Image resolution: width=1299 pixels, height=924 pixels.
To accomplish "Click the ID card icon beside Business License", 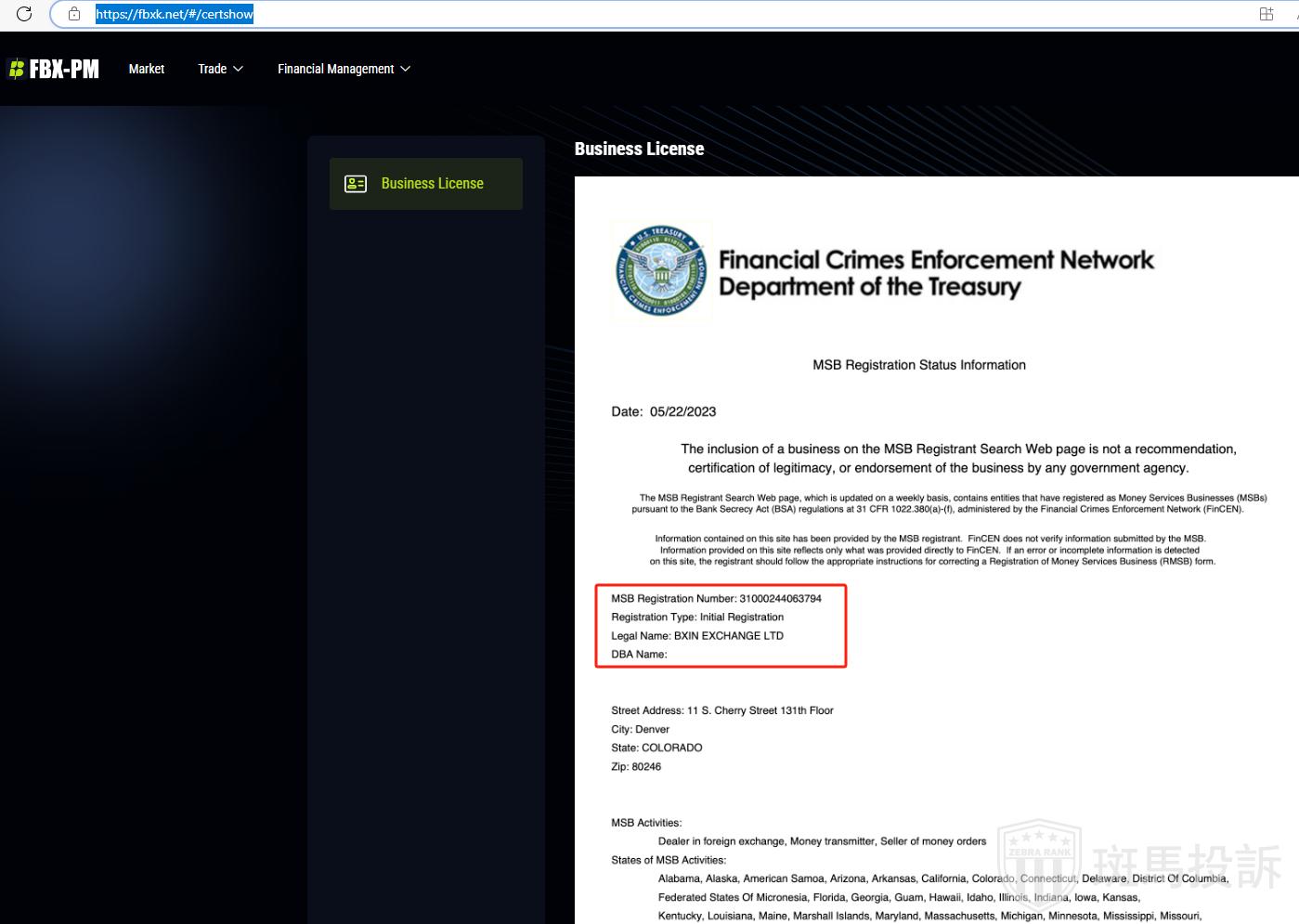I will [x=356, y=184].
